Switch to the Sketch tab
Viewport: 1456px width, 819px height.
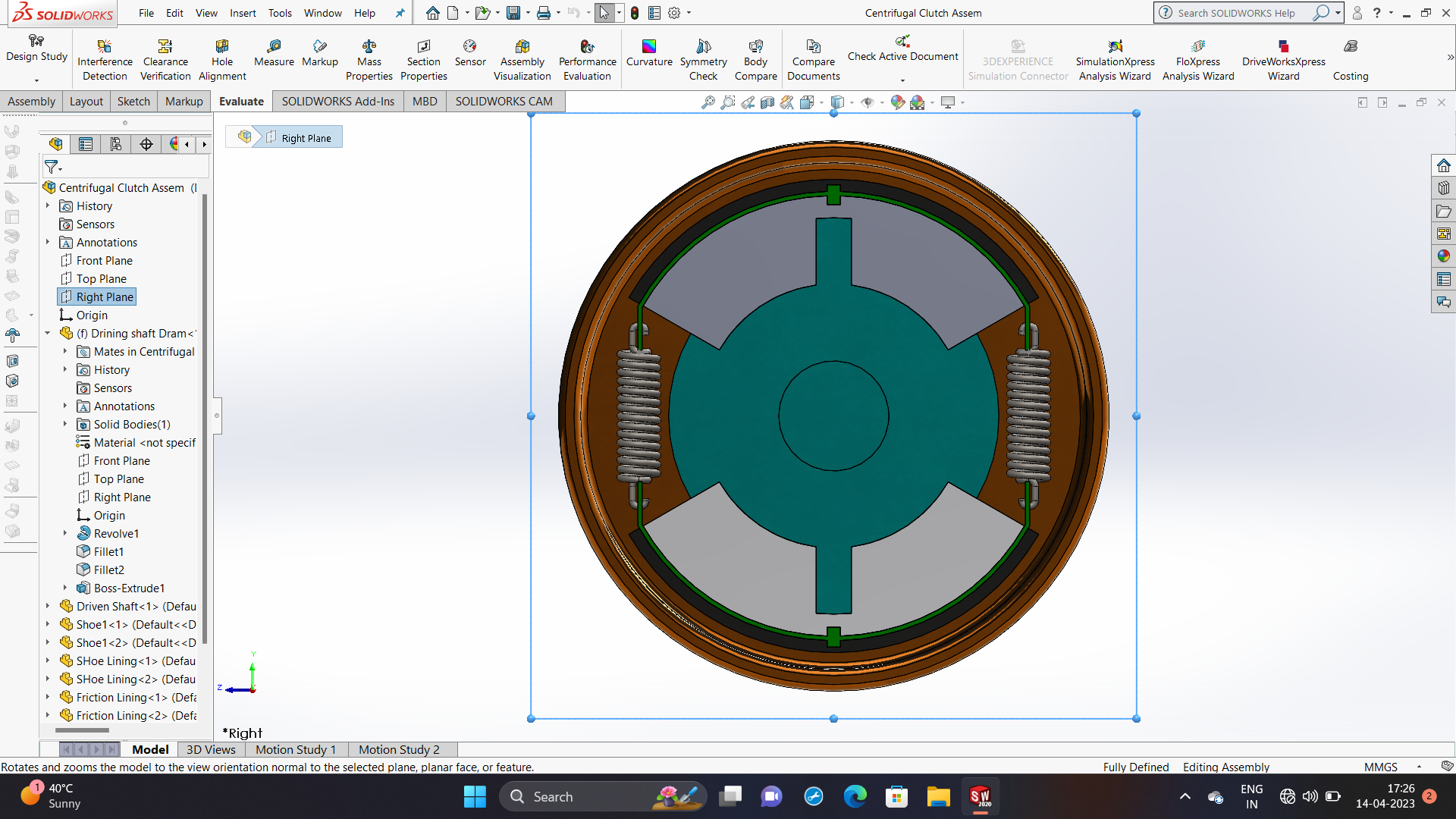(x=133, y=101)
